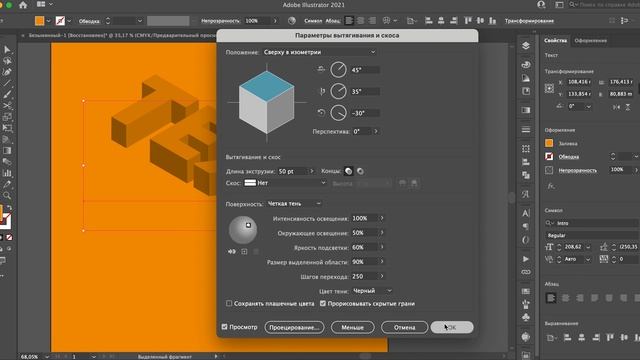Open the Links panel icon

(x=526, y=272)
